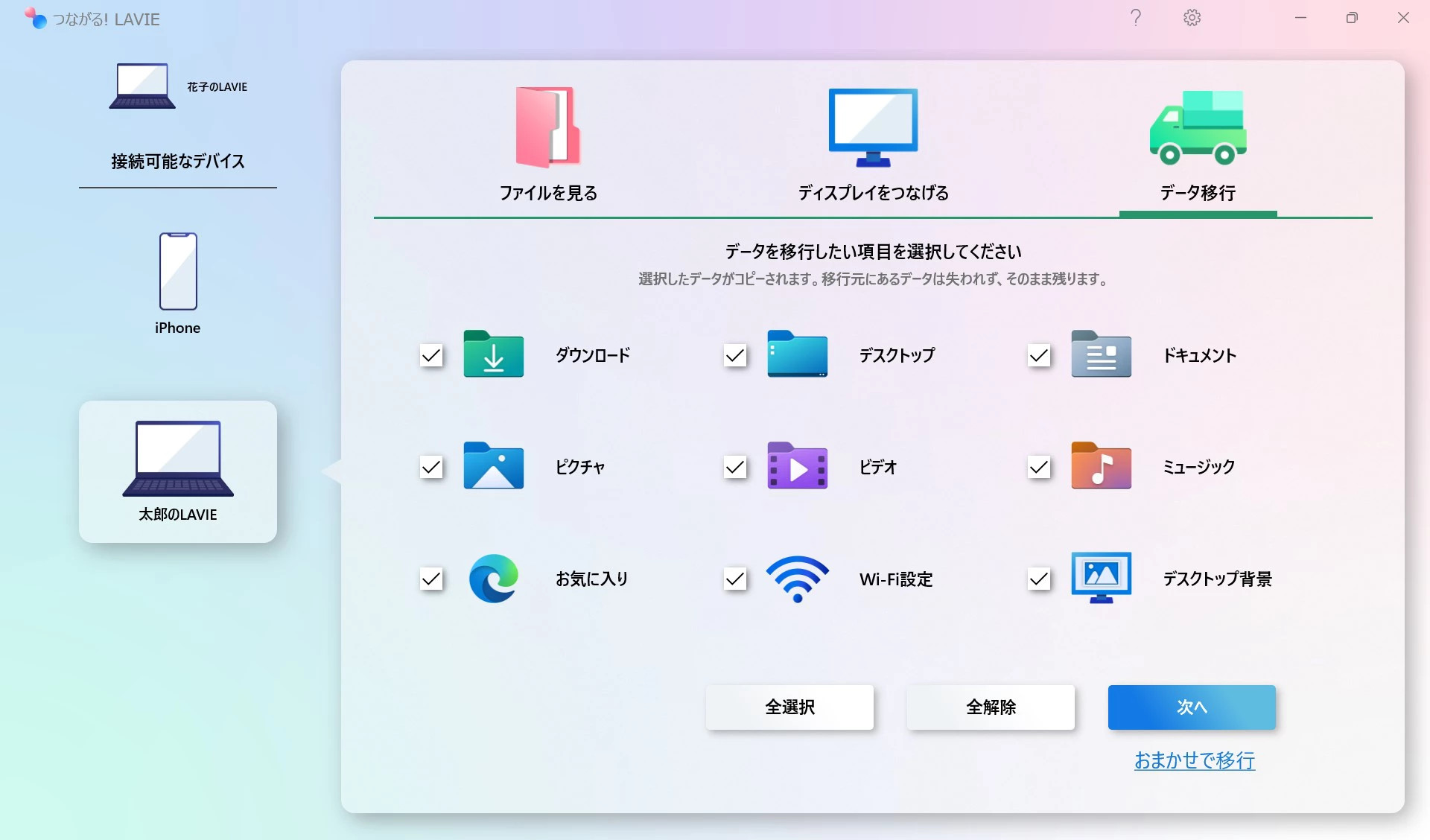Open settings with the gear icon
This screenshot has width=1430, height=840.
click(1192, 18)
